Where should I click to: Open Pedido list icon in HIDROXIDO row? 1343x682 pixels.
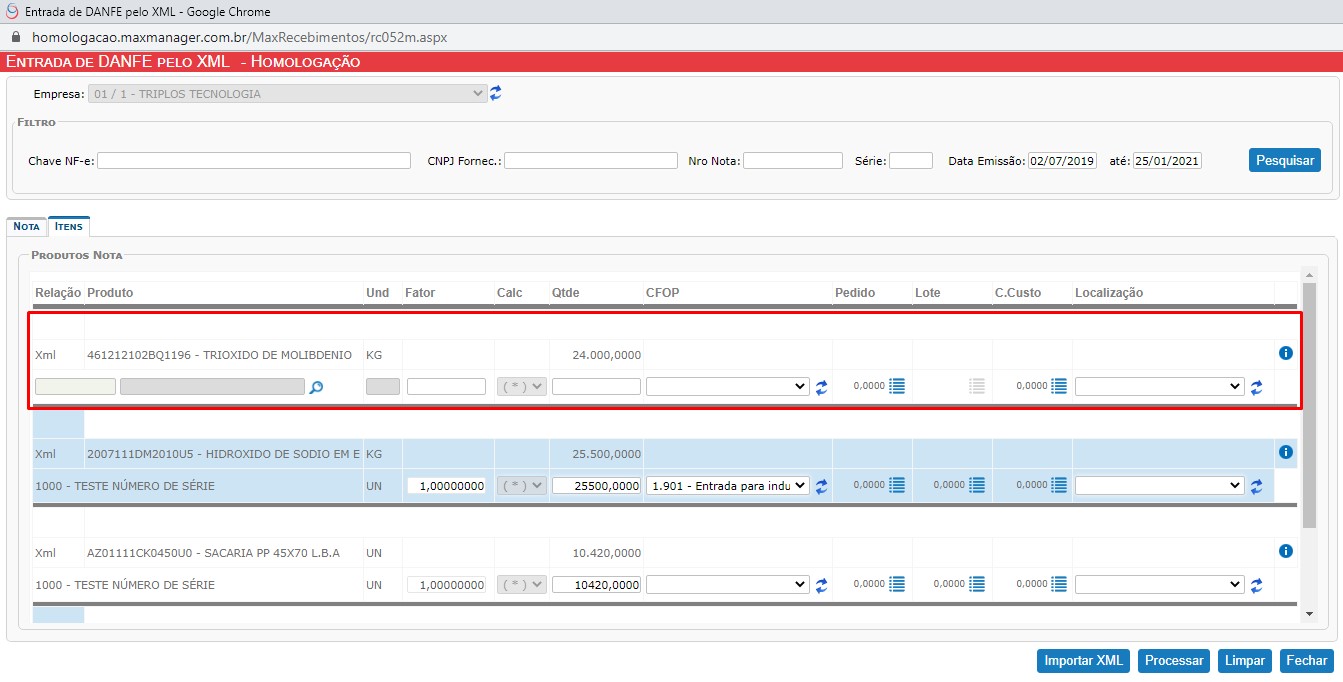(x=897, y=485)
